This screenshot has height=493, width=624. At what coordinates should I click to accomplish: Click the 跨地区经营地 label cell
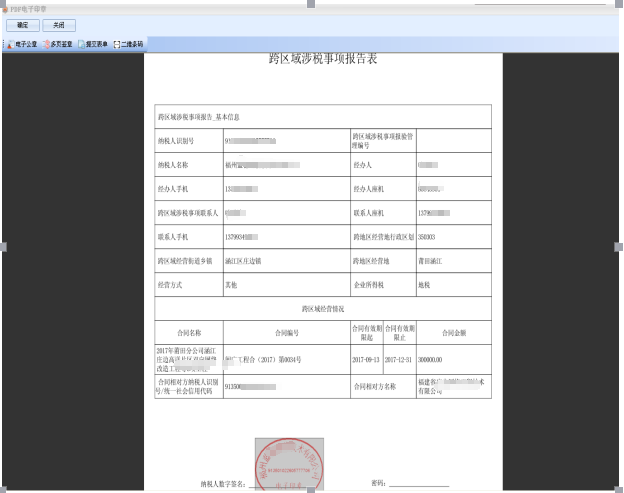(384, 261)
